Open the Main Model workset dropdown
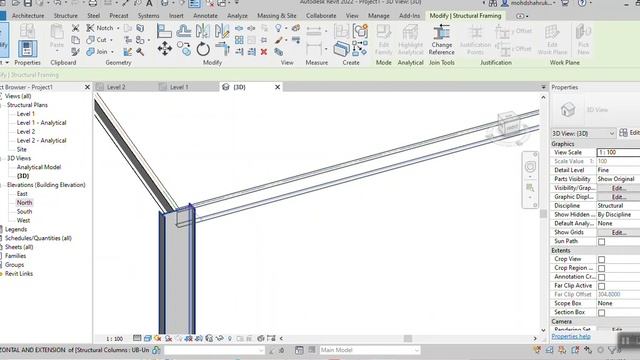This screenshot has height=360, width=640. point(369,350)
